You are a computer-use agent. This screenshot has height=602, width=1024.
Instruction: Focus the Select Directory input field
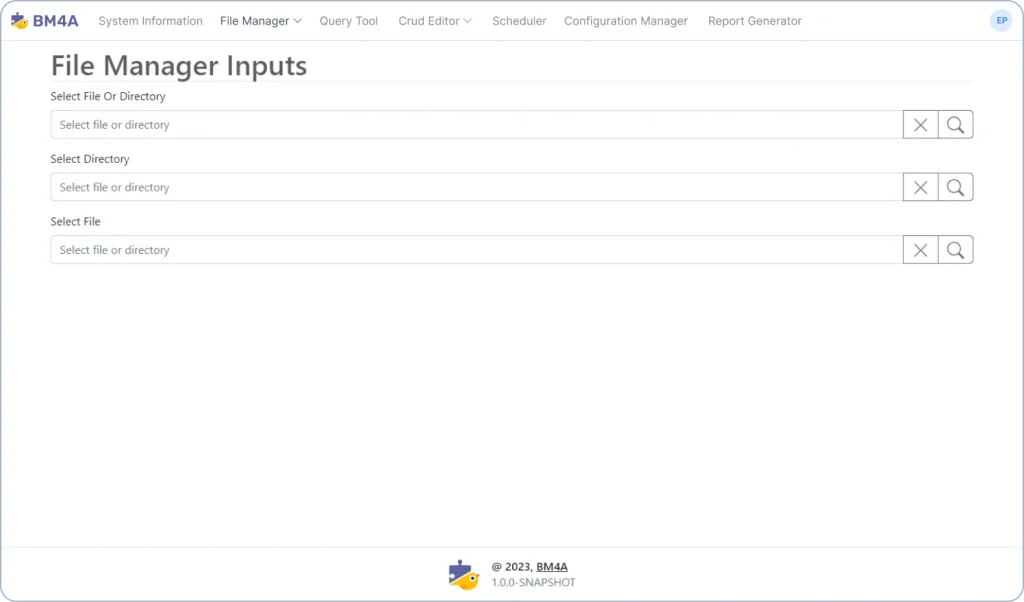pos(477,187)
